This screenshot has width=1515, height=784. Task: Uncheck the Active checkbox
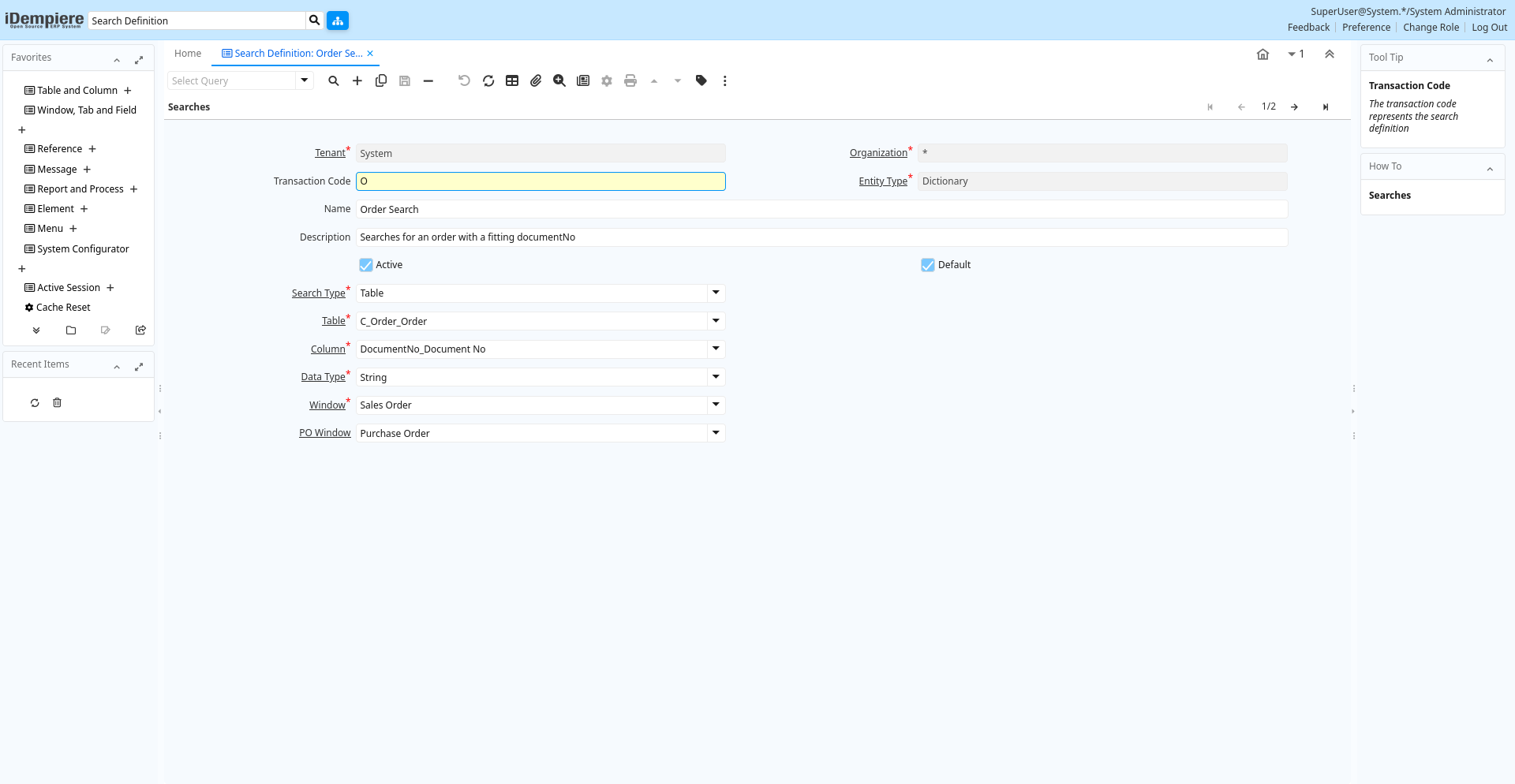coord(366,265)
